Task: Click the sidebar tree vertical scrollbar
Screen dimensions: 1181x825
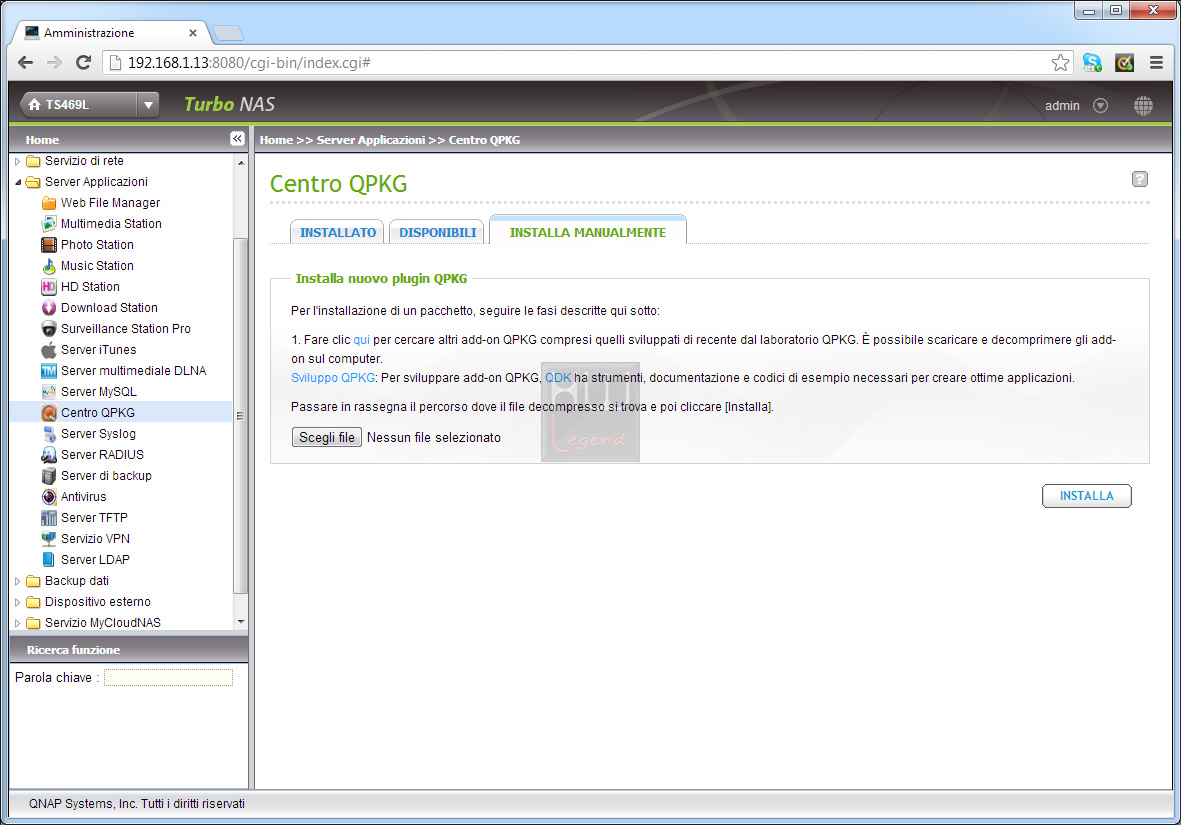Action: 240,414
